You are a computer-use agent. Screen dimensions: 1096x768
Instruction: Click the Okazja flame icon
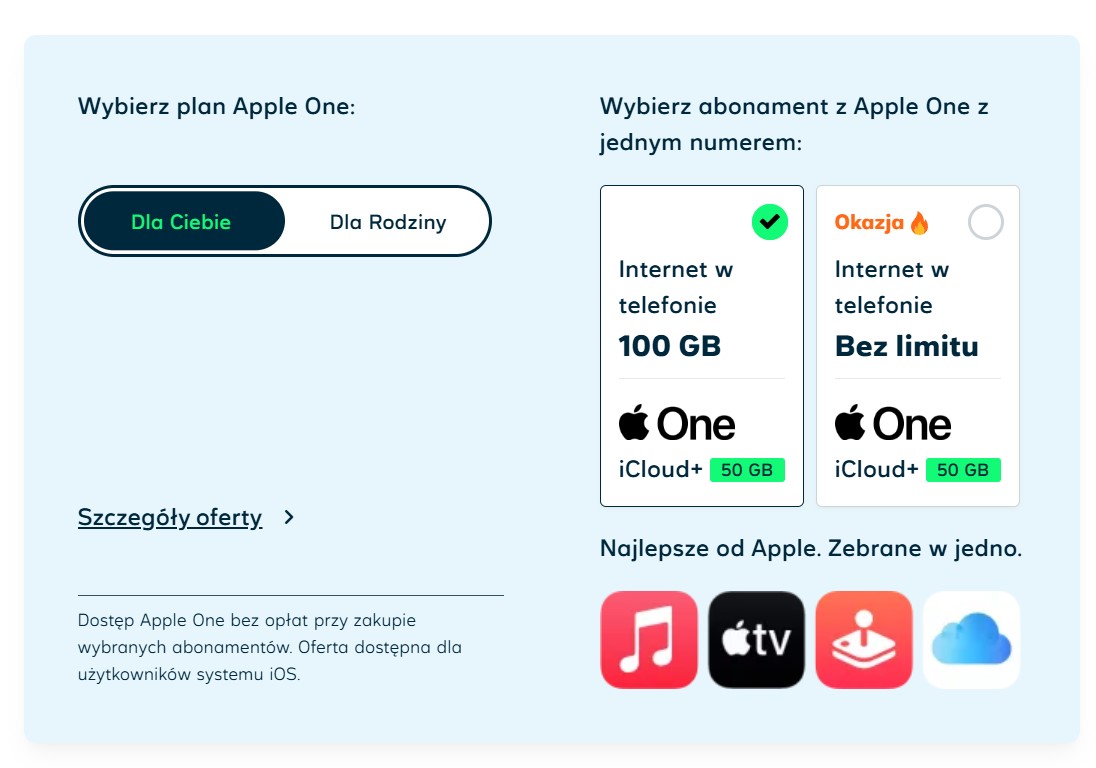[919, 223]
